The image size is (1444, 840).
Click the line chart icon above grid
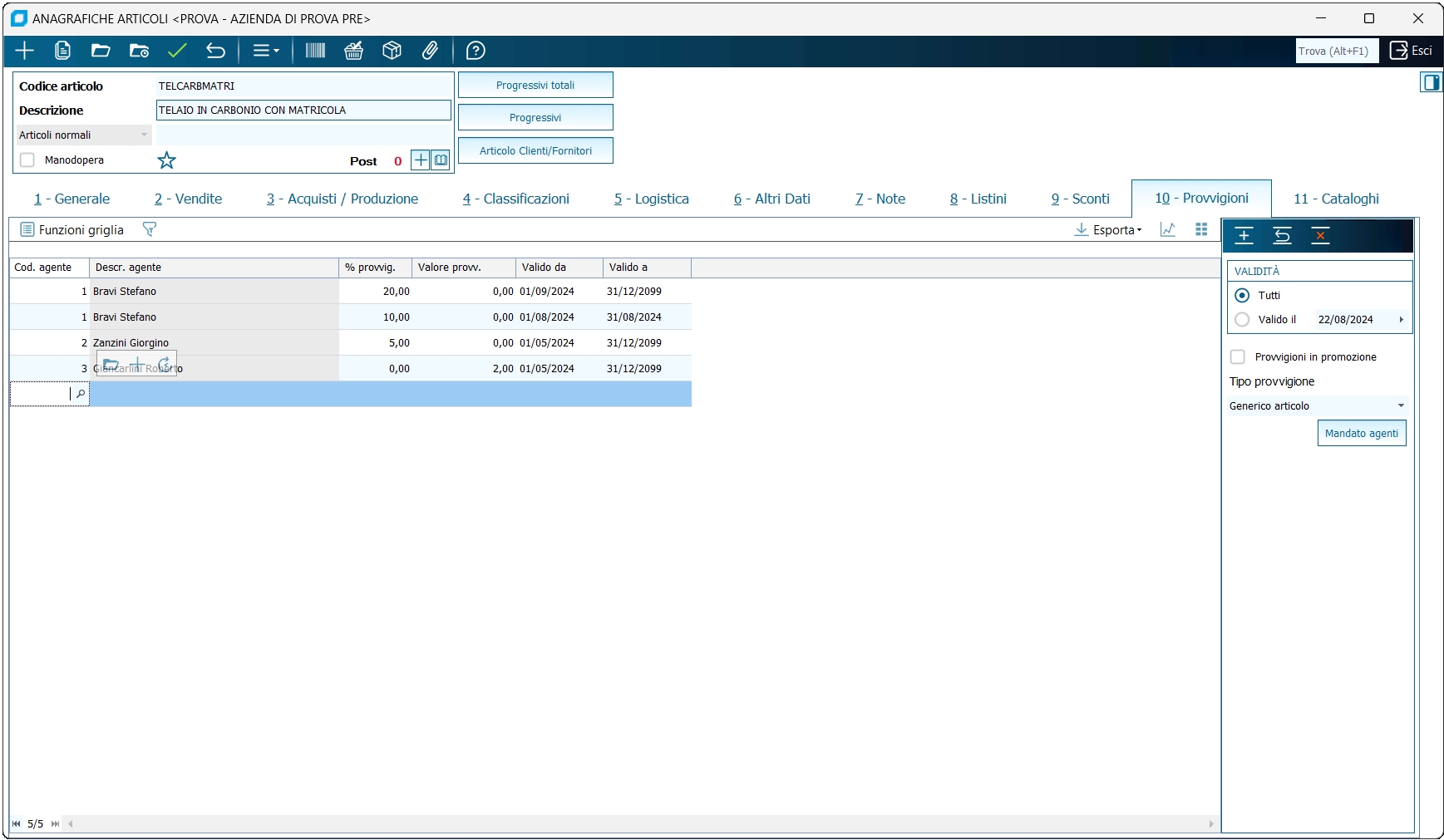click(1168, 229)
